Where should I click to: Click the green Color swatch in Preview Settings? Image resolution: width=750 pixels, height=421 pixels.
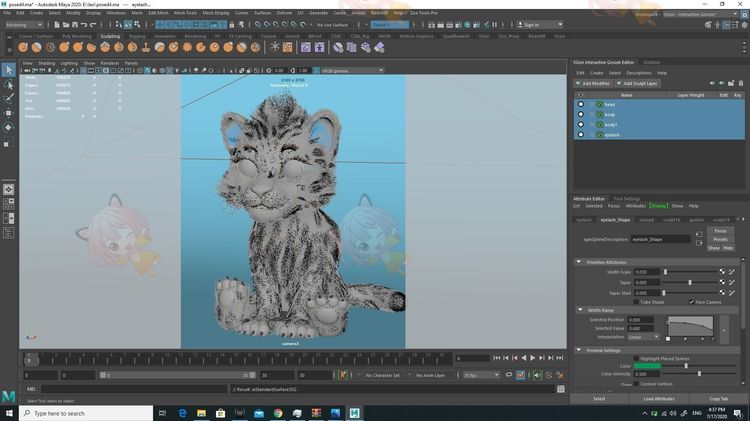647,366
